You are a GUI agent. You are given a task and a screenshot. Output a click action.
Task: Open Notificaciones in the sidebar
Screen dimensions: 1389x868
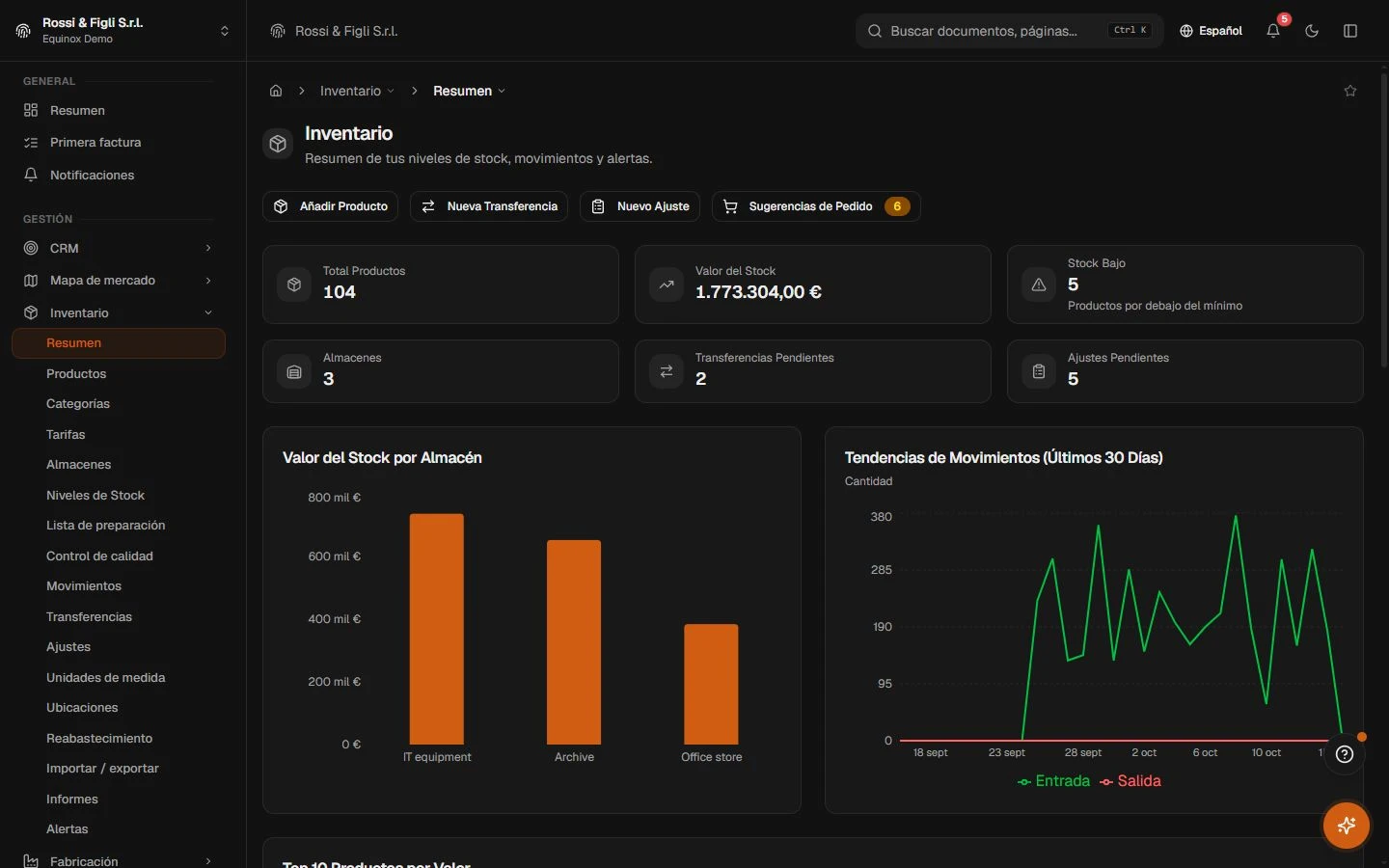pos(119,175)
